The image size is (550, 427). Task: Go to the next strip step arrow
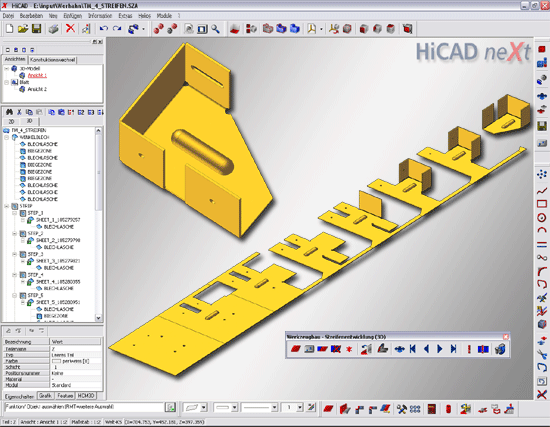coord(440,349)
